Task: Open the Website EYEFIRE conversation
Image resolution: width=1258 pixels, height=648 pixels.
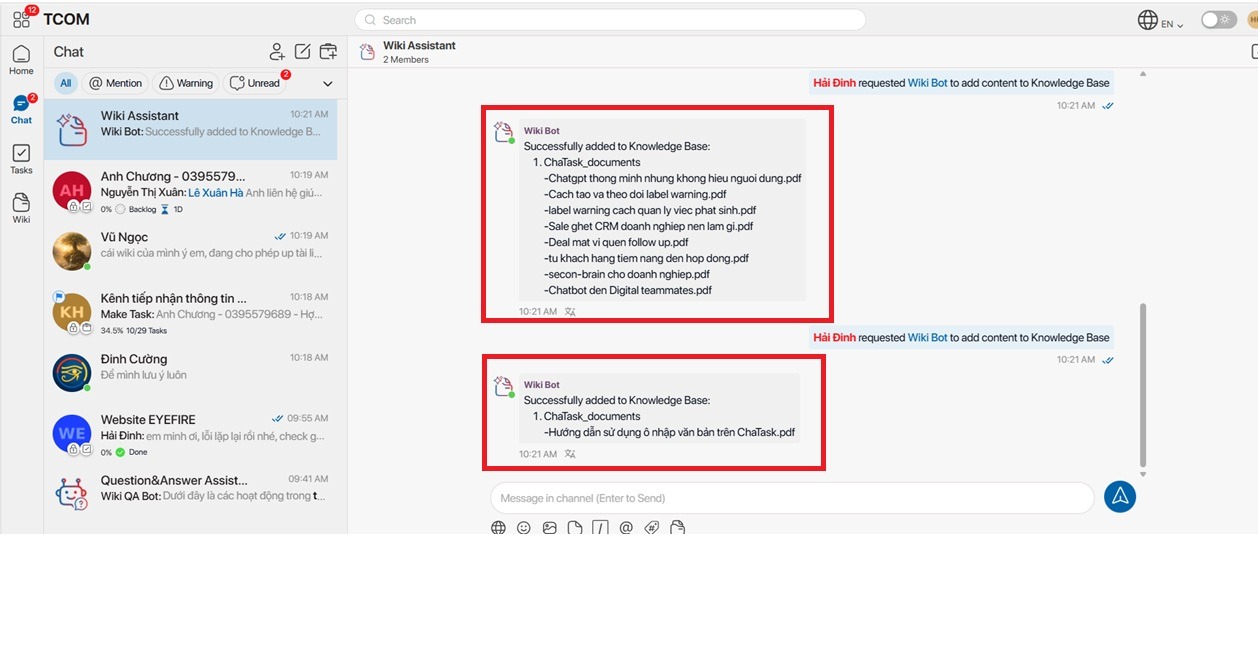Action: coord(191,434)
